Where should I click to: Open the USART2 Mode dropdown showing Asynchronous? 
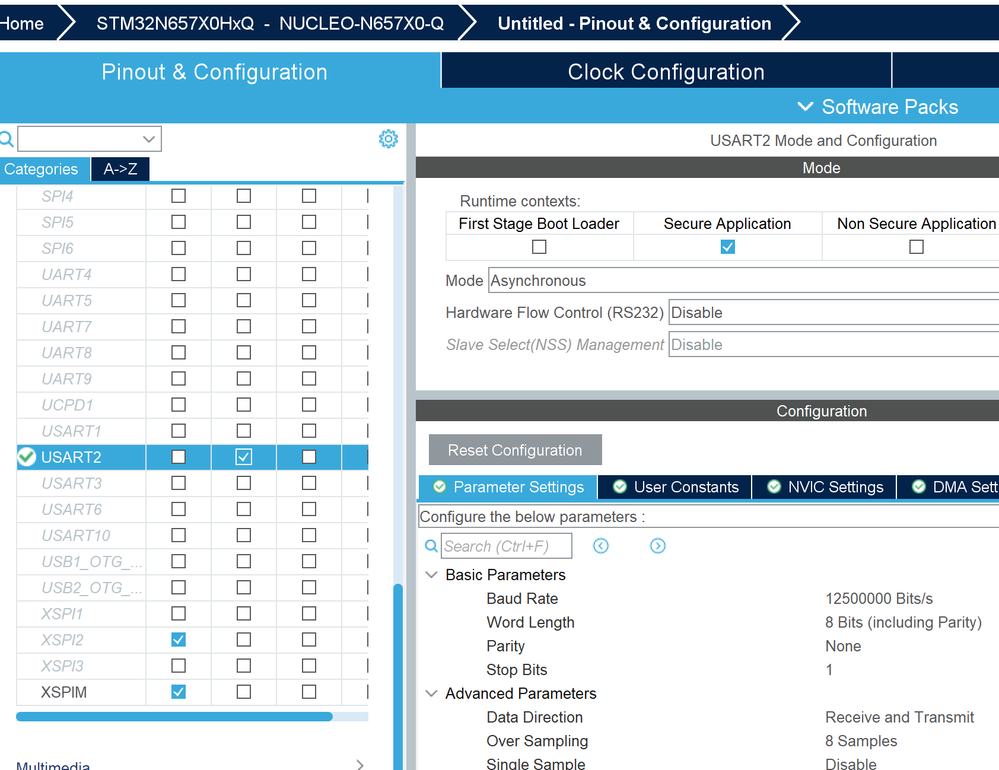744,280
